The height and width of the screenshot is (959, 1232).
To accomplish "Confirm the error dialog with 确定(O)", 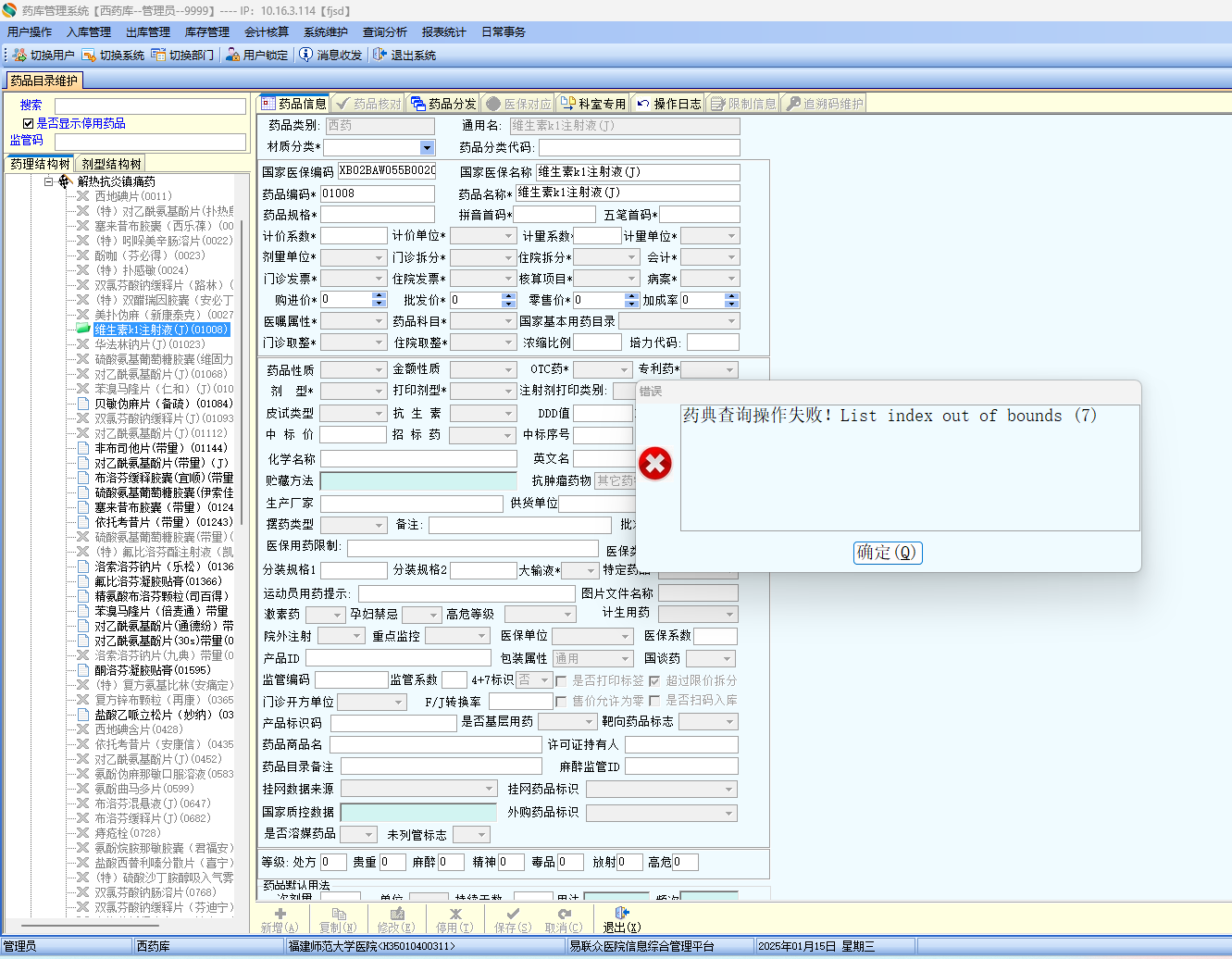I will coord(888,553).
